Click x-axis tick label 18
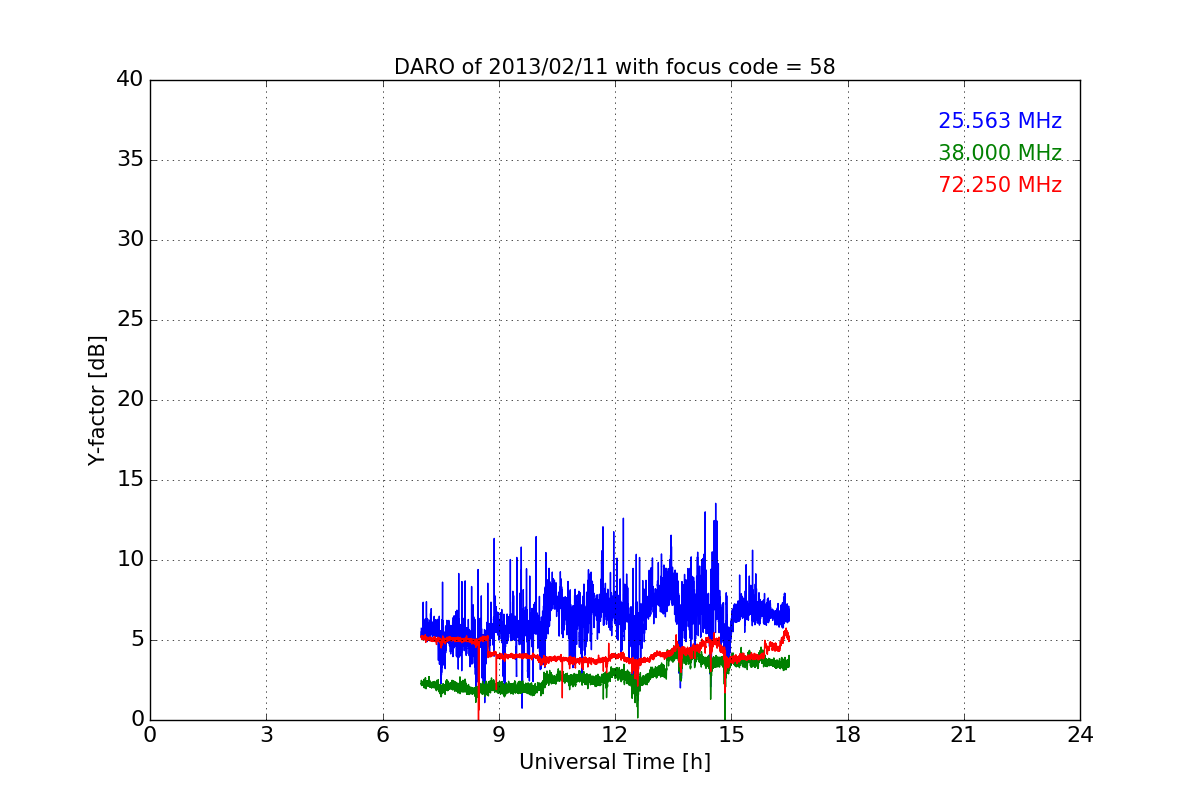The height and width of the screenshot is (800, 1200). 848,735
